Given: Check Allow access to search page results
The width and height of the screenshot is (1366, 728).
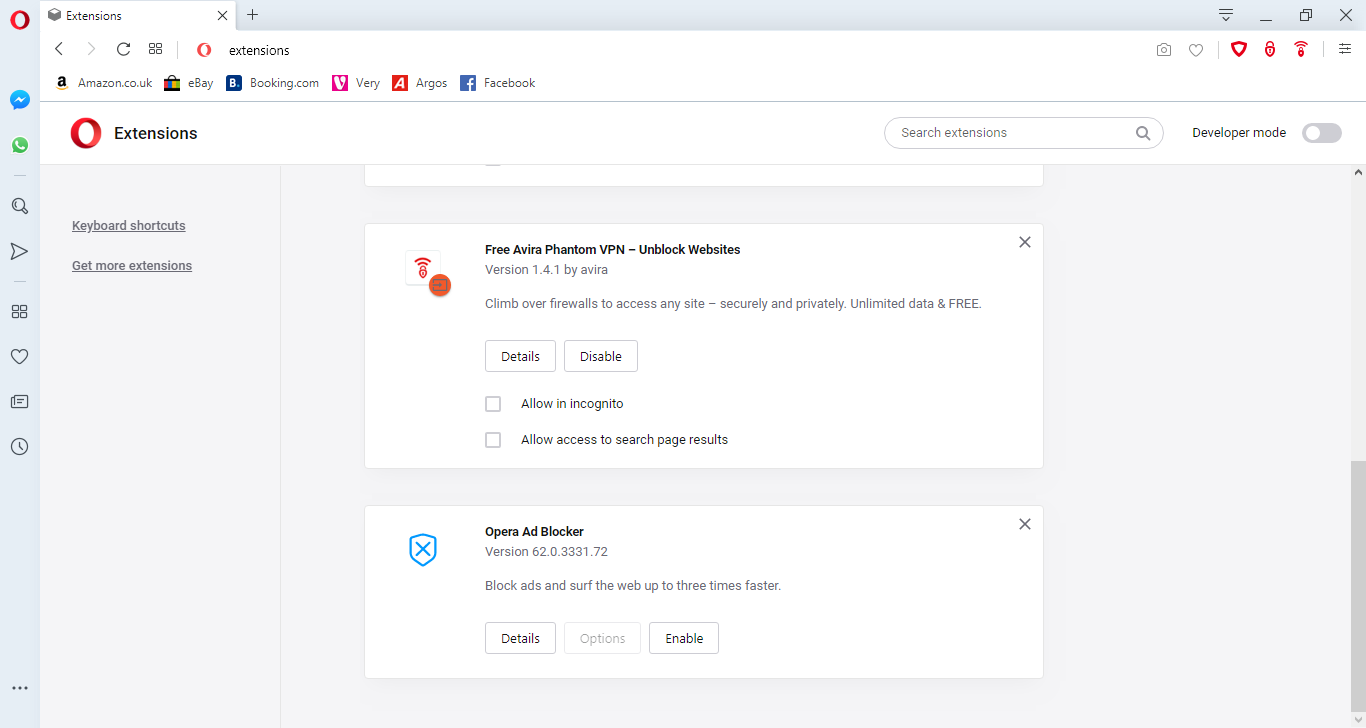Looking at the screenshot, I should click(493, 440).
